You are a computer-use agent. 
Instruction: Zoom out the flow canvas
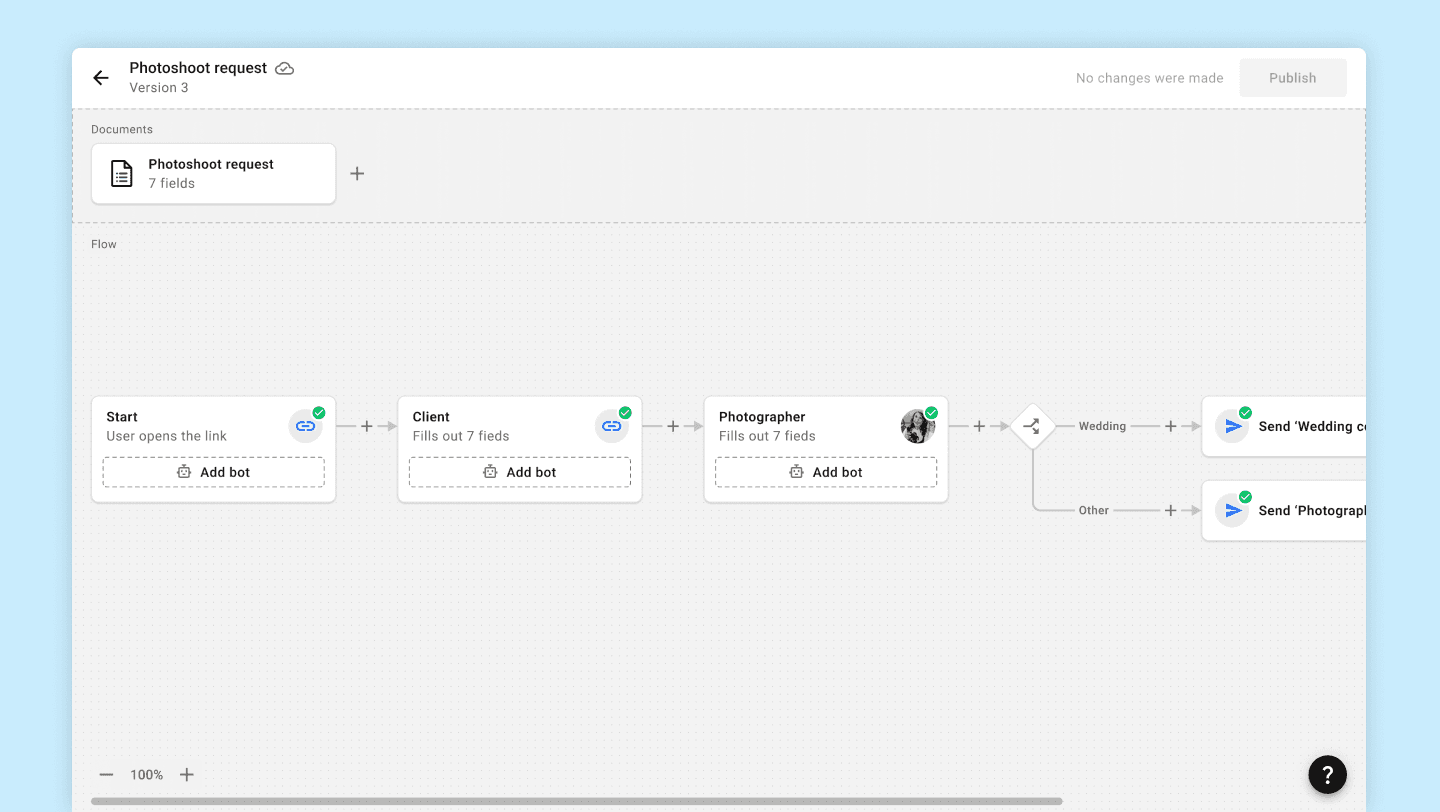click(x=107, y=775)
